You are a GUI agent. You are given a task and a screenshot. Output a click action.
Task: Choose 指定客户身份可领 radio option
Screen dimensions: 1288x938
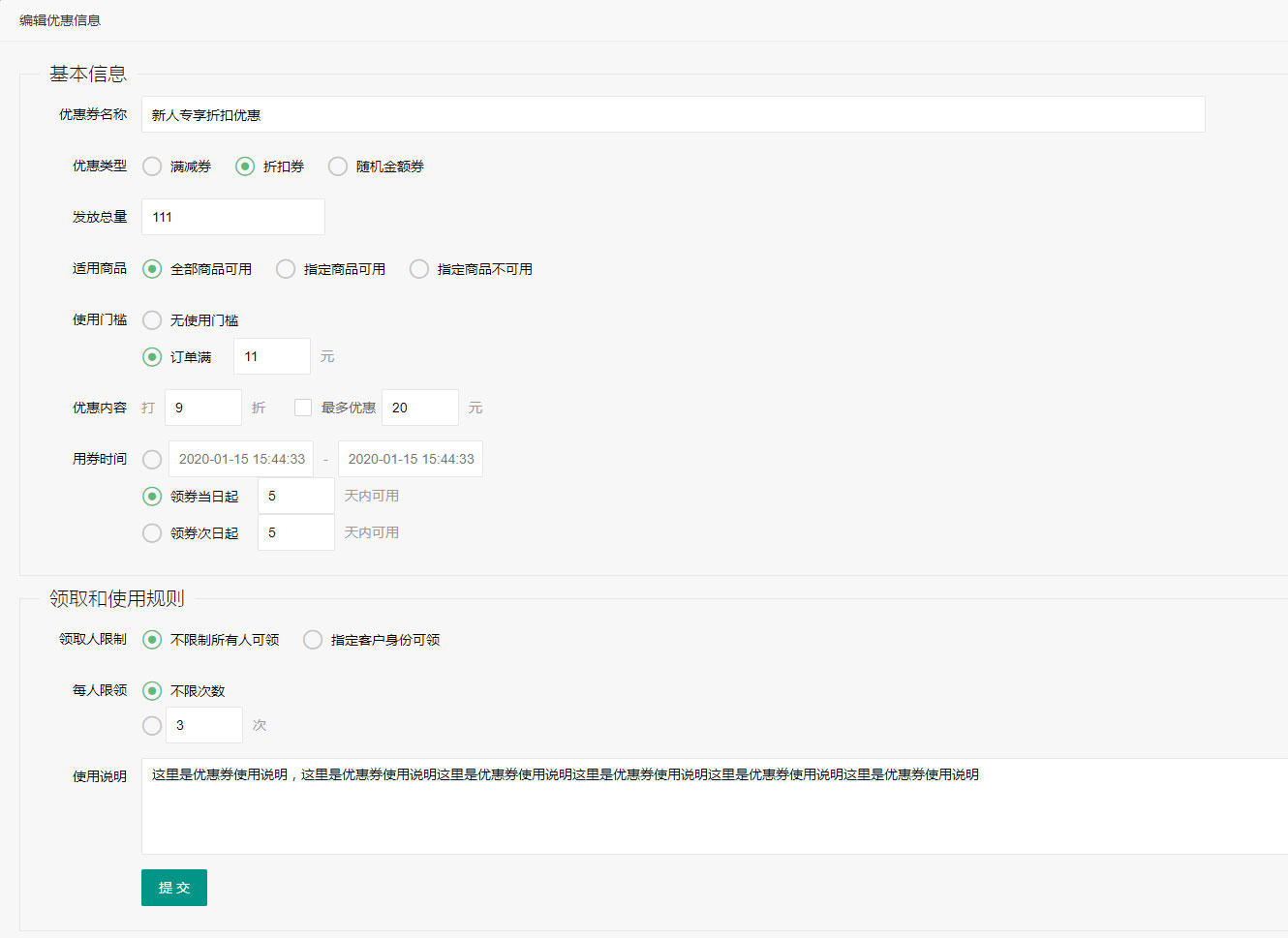[313, 640]
